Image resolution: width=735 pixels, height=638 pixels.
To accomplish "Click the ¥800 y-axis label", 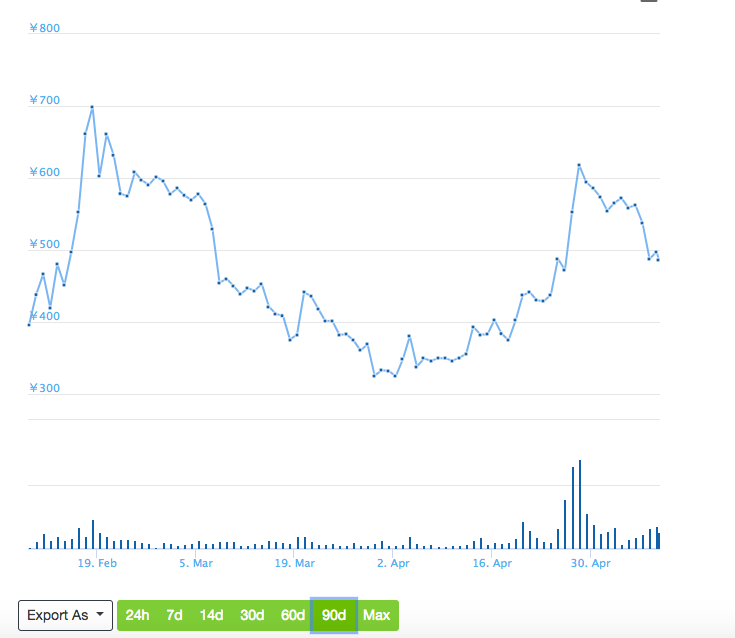I will click(x=45, y=28).
